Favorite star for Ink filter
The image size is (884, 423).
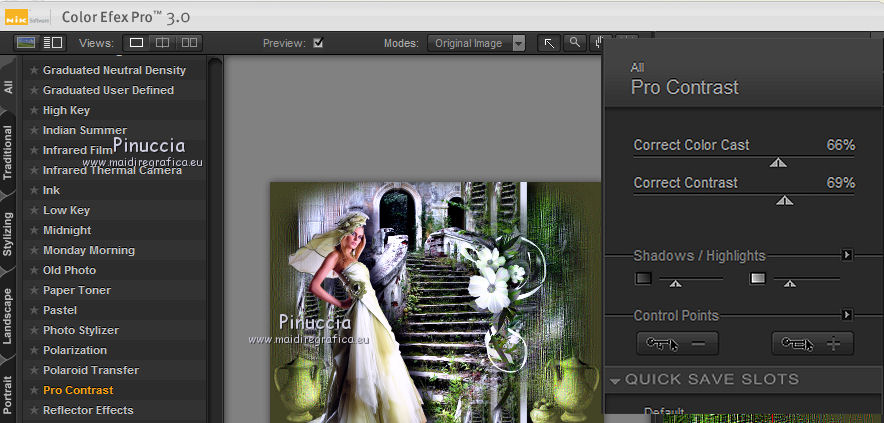34,190
